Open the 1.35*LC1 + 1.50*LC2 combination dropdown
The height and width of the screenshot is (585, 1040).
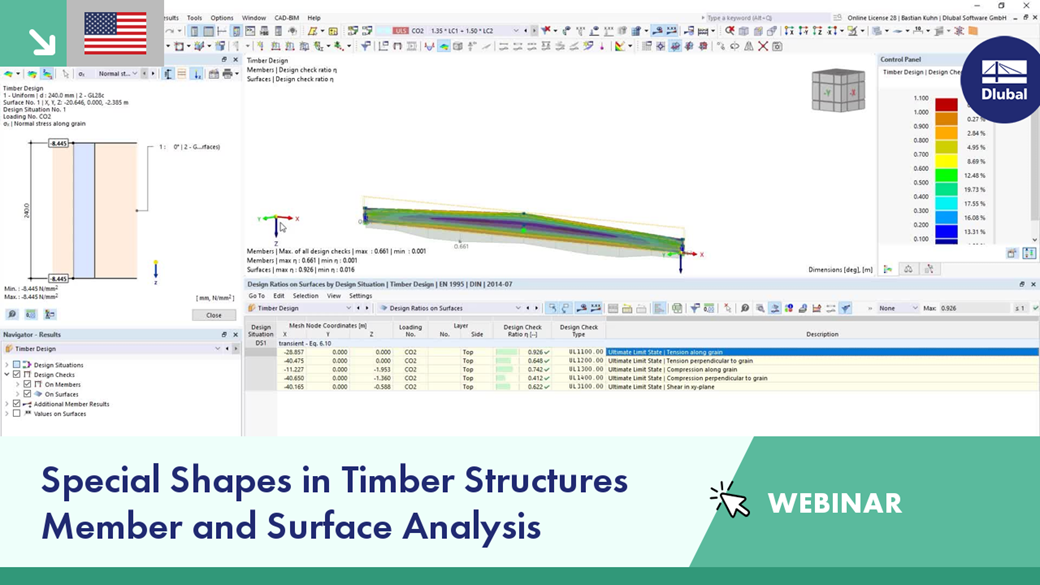coord(515,31)
